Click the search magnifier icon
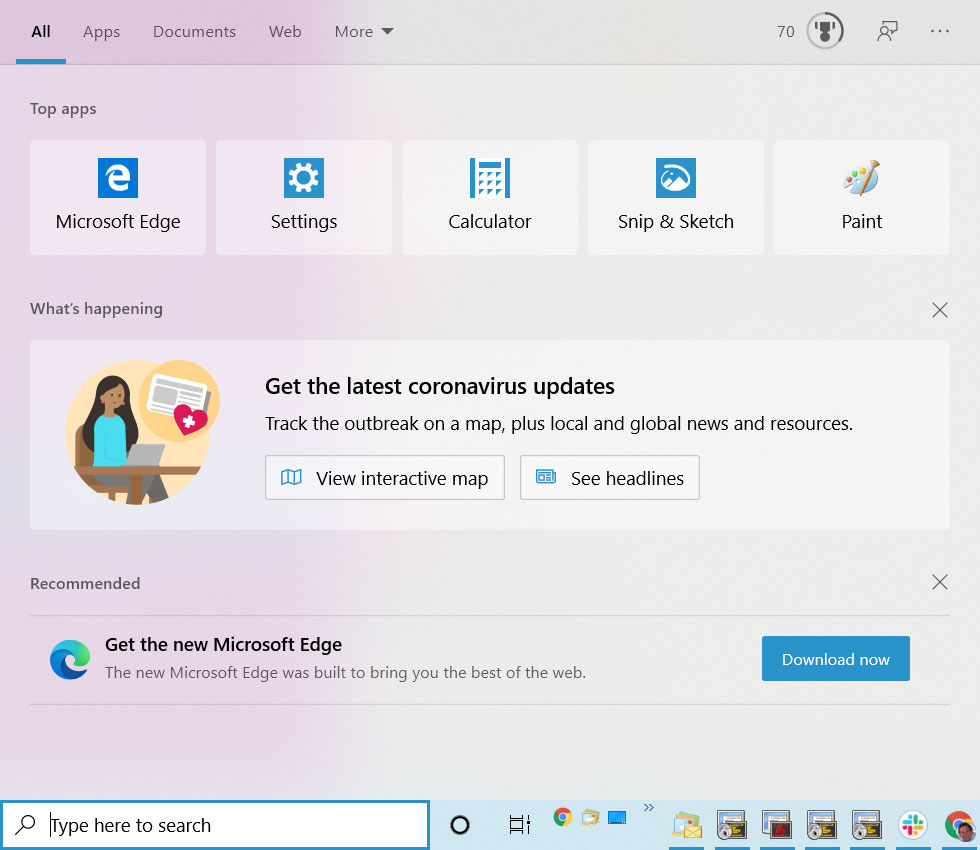 pyautogui.click(x=25, y=825)
